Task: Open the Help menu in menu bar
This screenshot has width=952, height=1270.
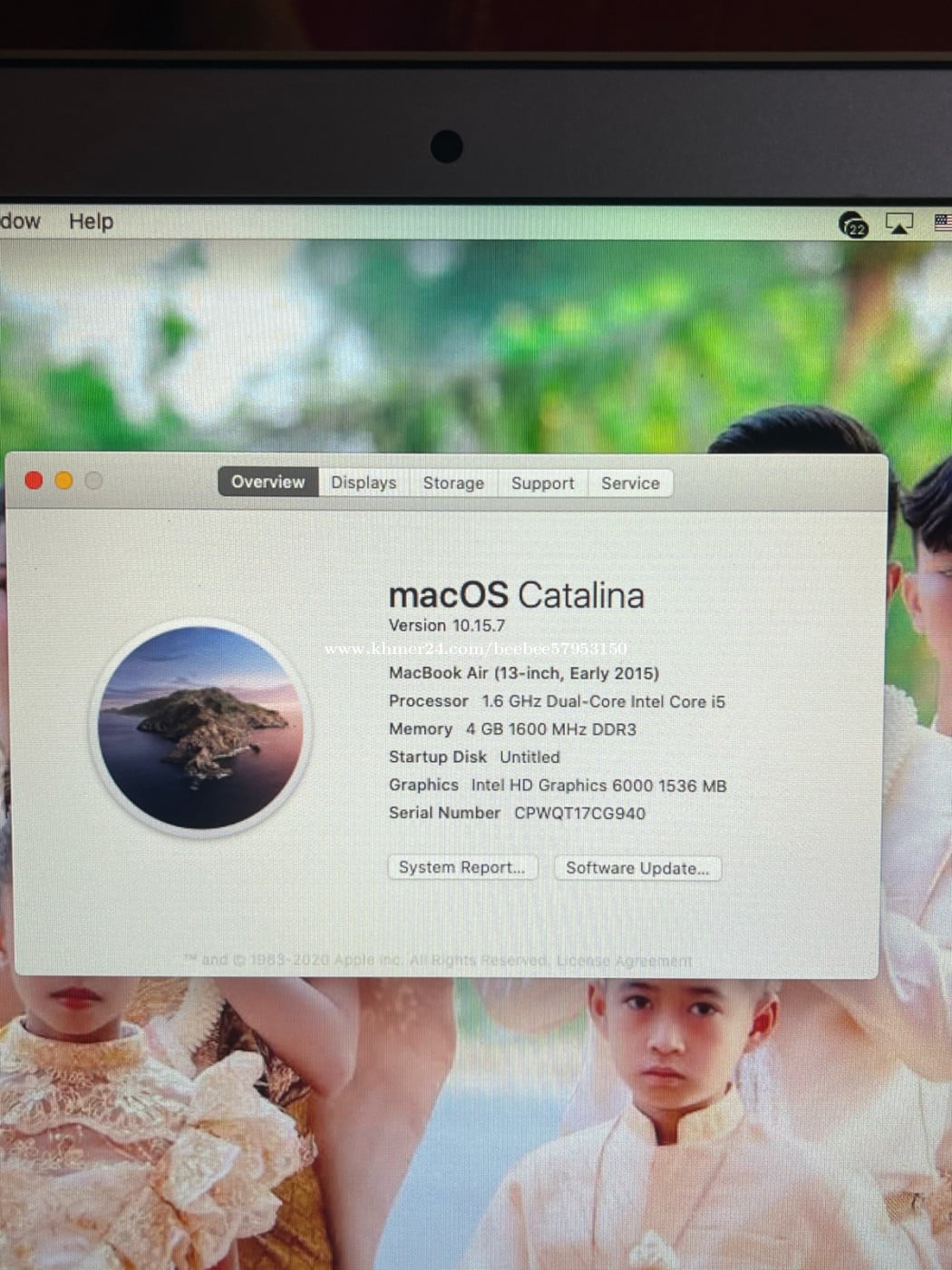Action: (x=92, y=221)
